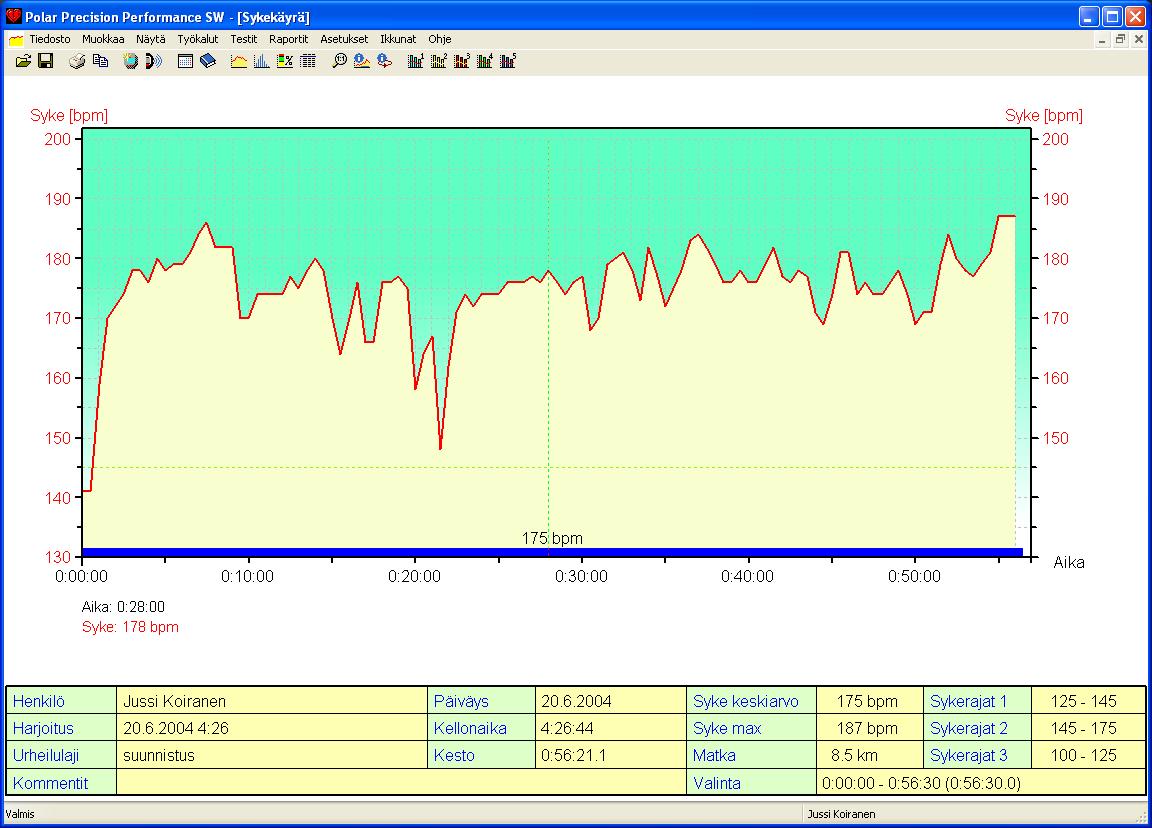Open the Asetukset menu
1152x828 pixels.
[x=344, y=39]
